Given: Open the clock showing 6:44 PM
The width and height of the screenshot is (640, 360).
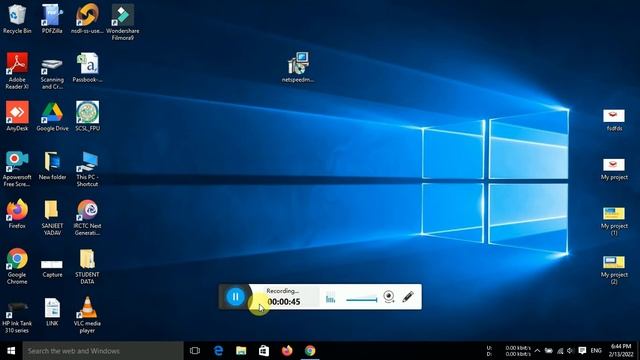Looking at the screenshot, I should point(621,351).
